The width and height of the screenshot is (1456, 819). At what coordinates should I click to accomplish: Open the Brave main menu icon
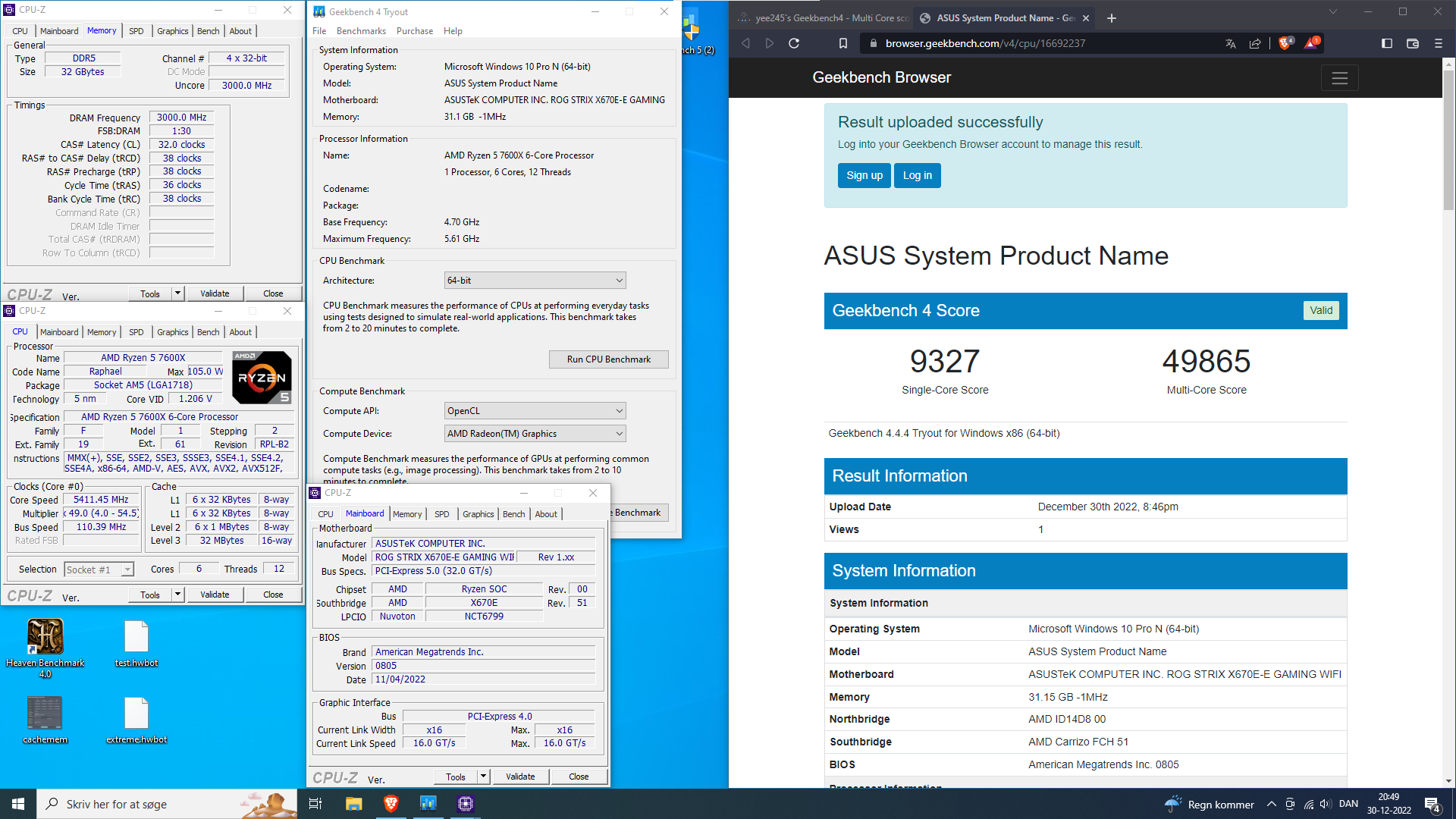1438,43
